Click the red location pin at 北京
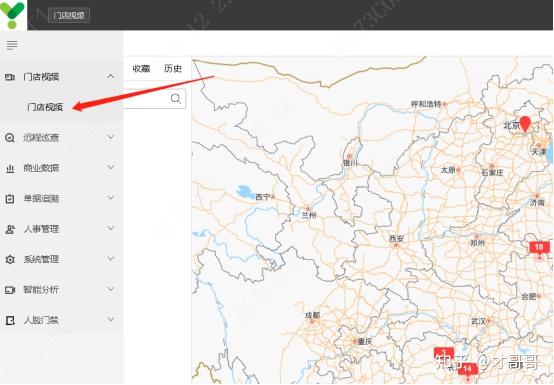Viewport: 554px width, 385px height. pos(525,124)
